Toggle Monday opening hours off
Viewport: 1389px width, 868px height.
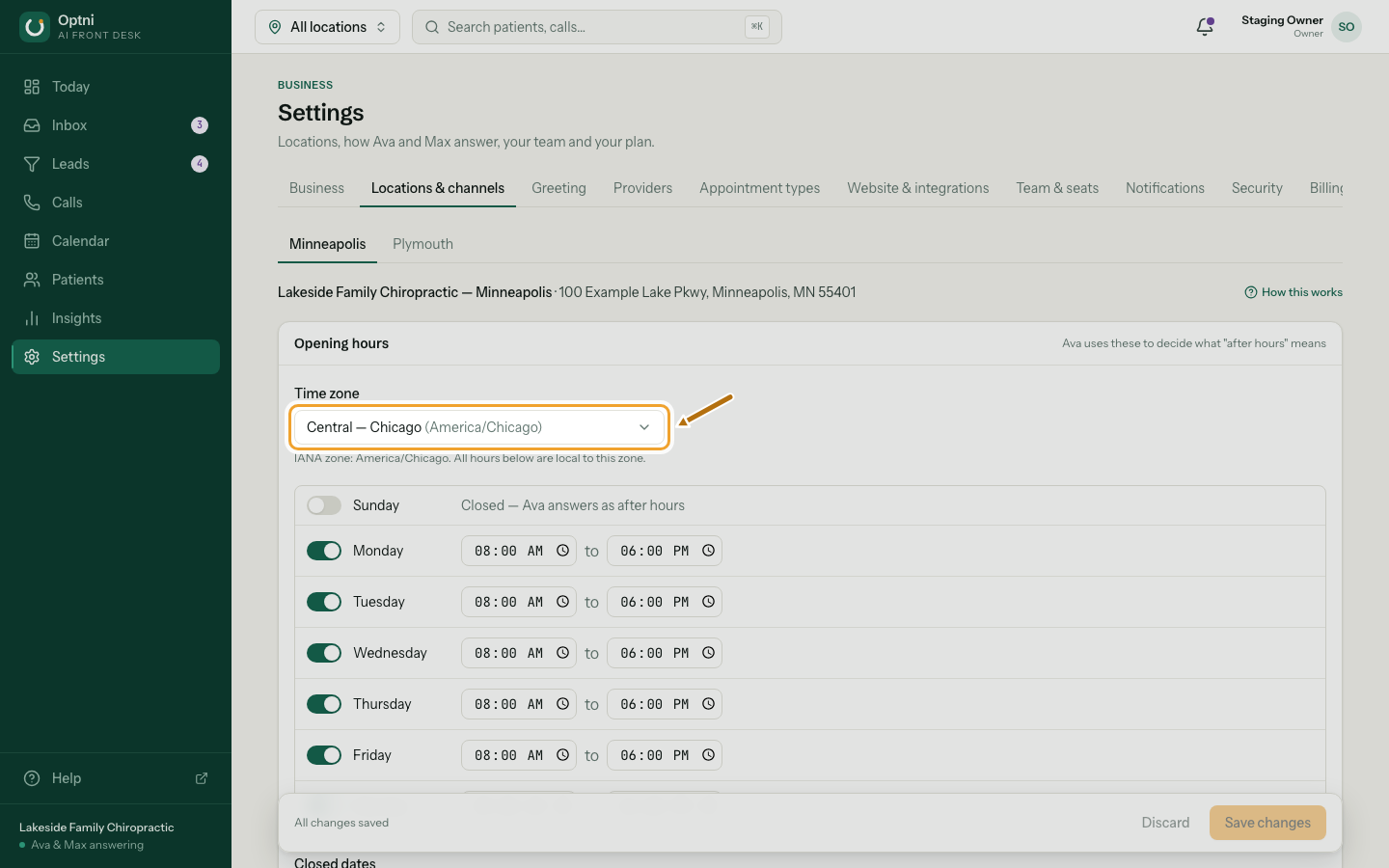pos(324,551)
